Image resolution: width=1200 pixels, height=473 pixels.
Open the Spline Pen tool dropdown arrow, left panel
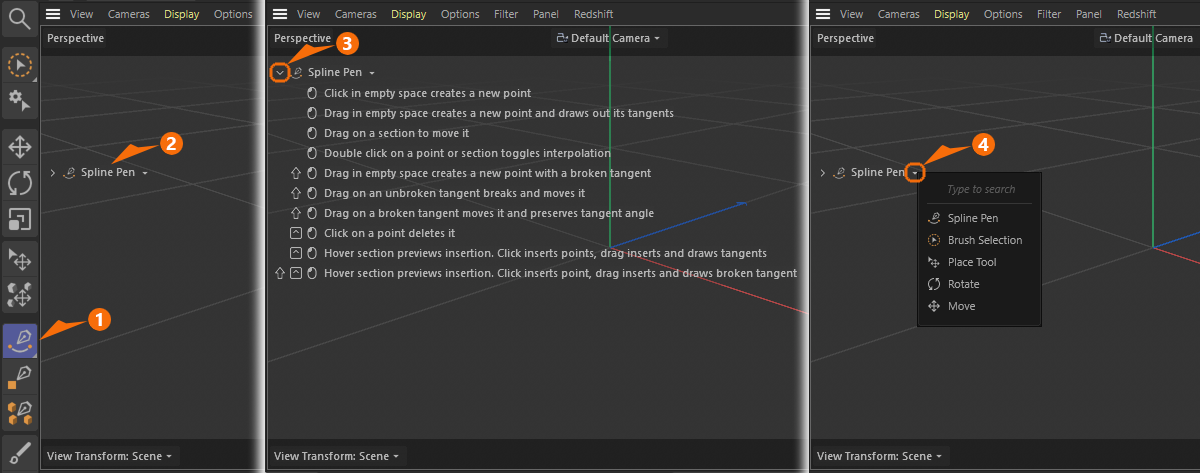point(145,173)
